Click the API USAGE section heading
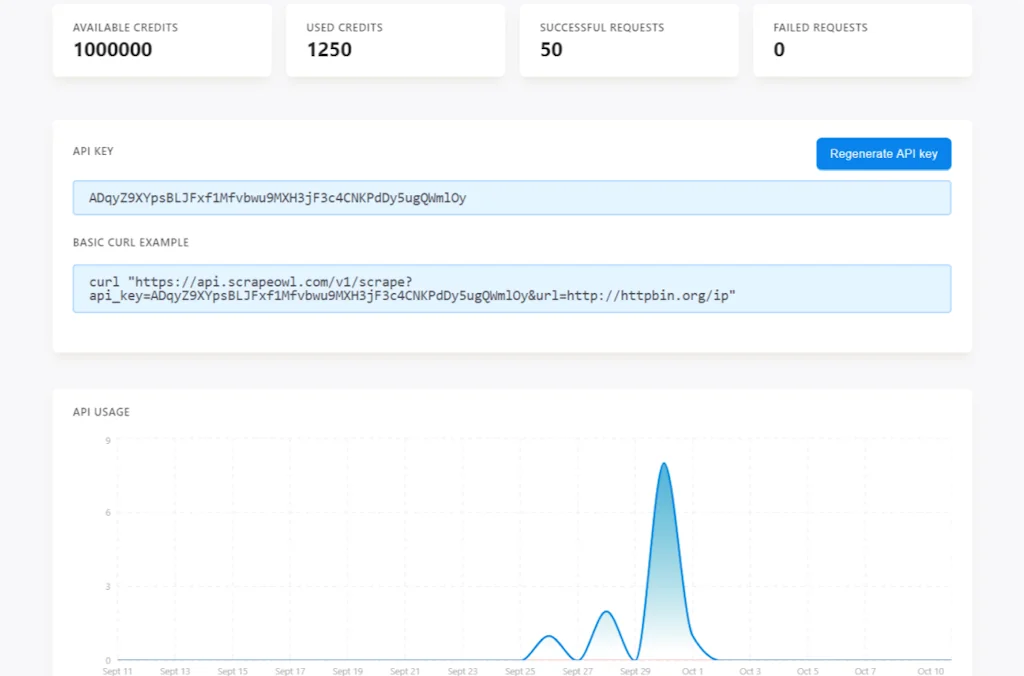1024x676 pixels. pyautogui.click(x=101, y=412)
